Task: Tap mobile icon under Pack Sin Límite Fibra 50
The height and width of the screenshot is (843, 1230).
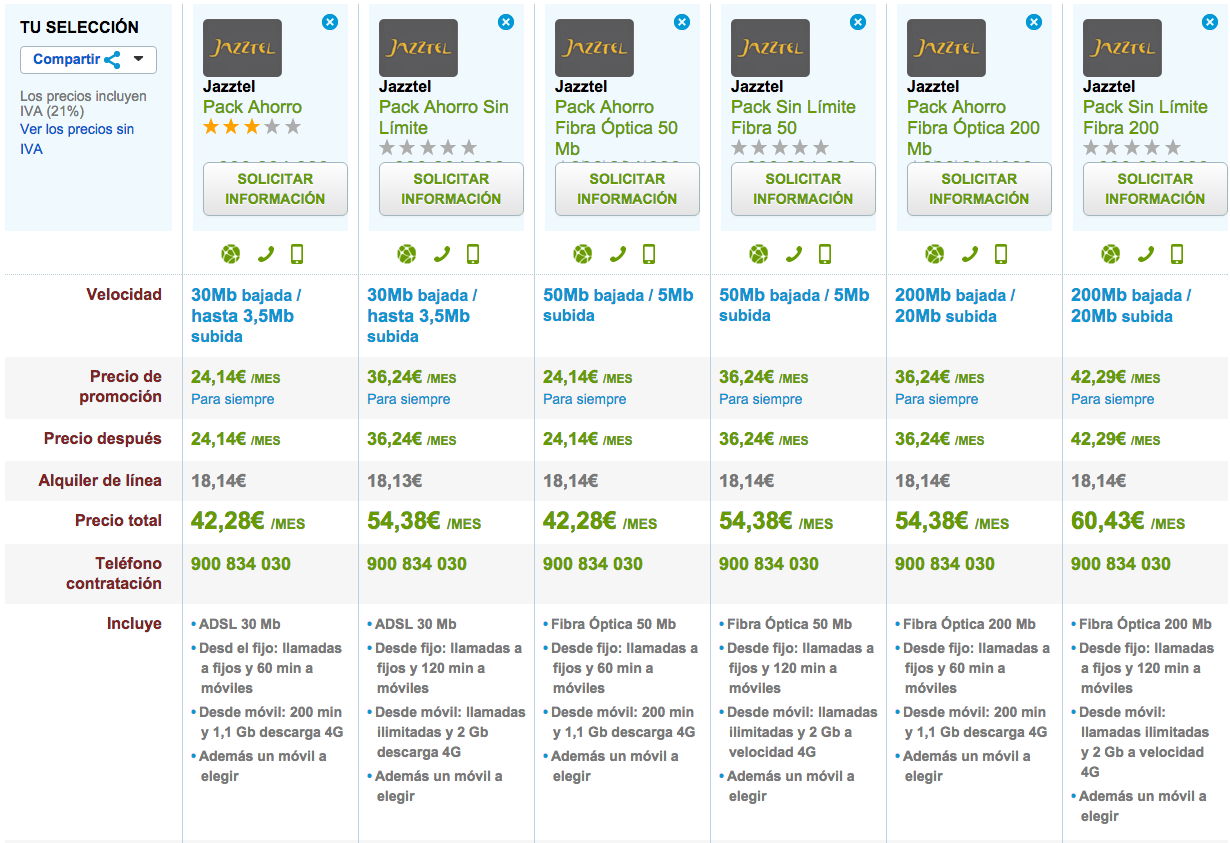Action: point(825,254)
